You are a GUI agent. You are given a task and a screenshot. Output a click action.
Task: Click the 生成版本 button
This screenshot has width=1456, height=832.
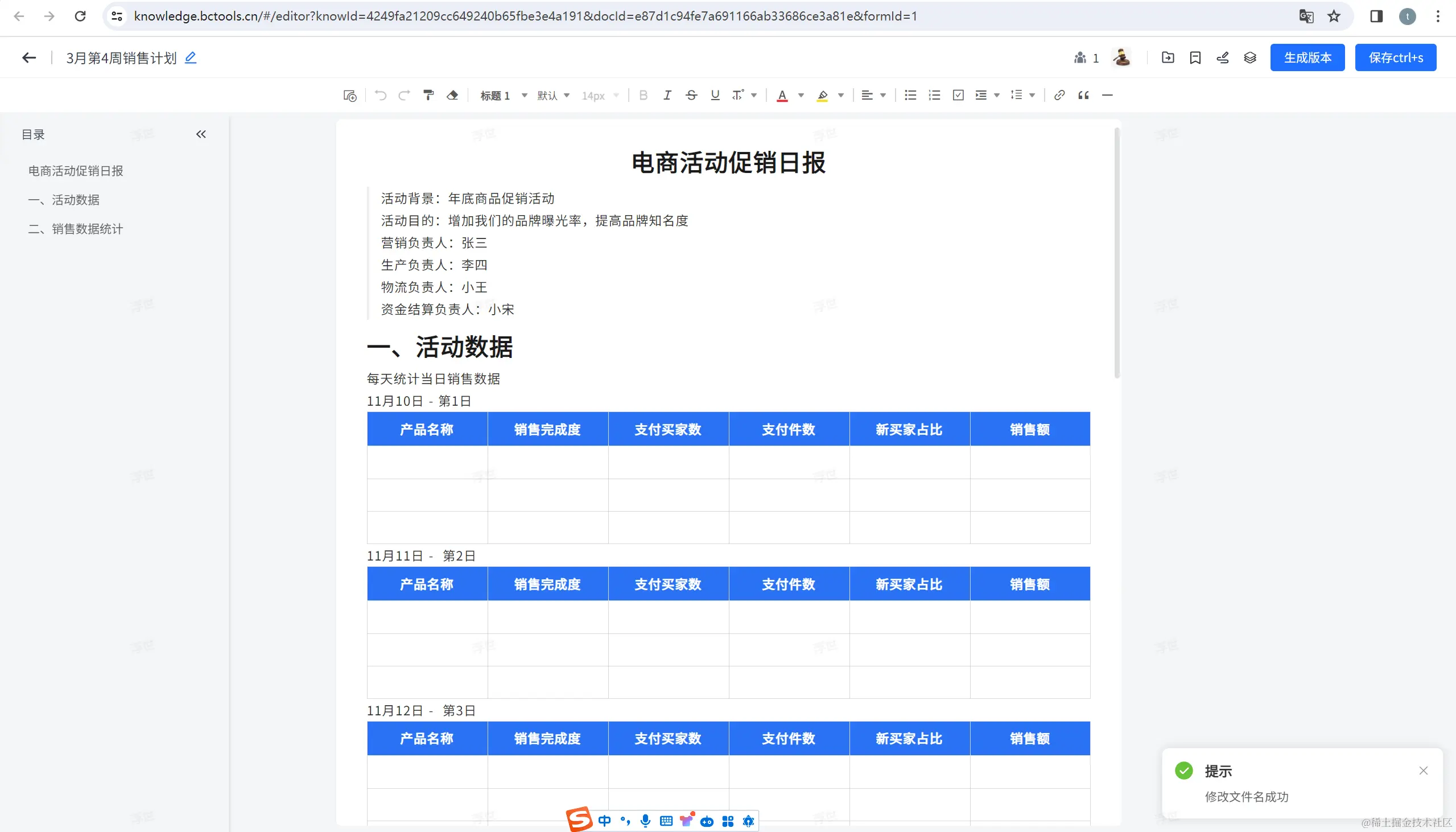click(x=1307, y=57)
